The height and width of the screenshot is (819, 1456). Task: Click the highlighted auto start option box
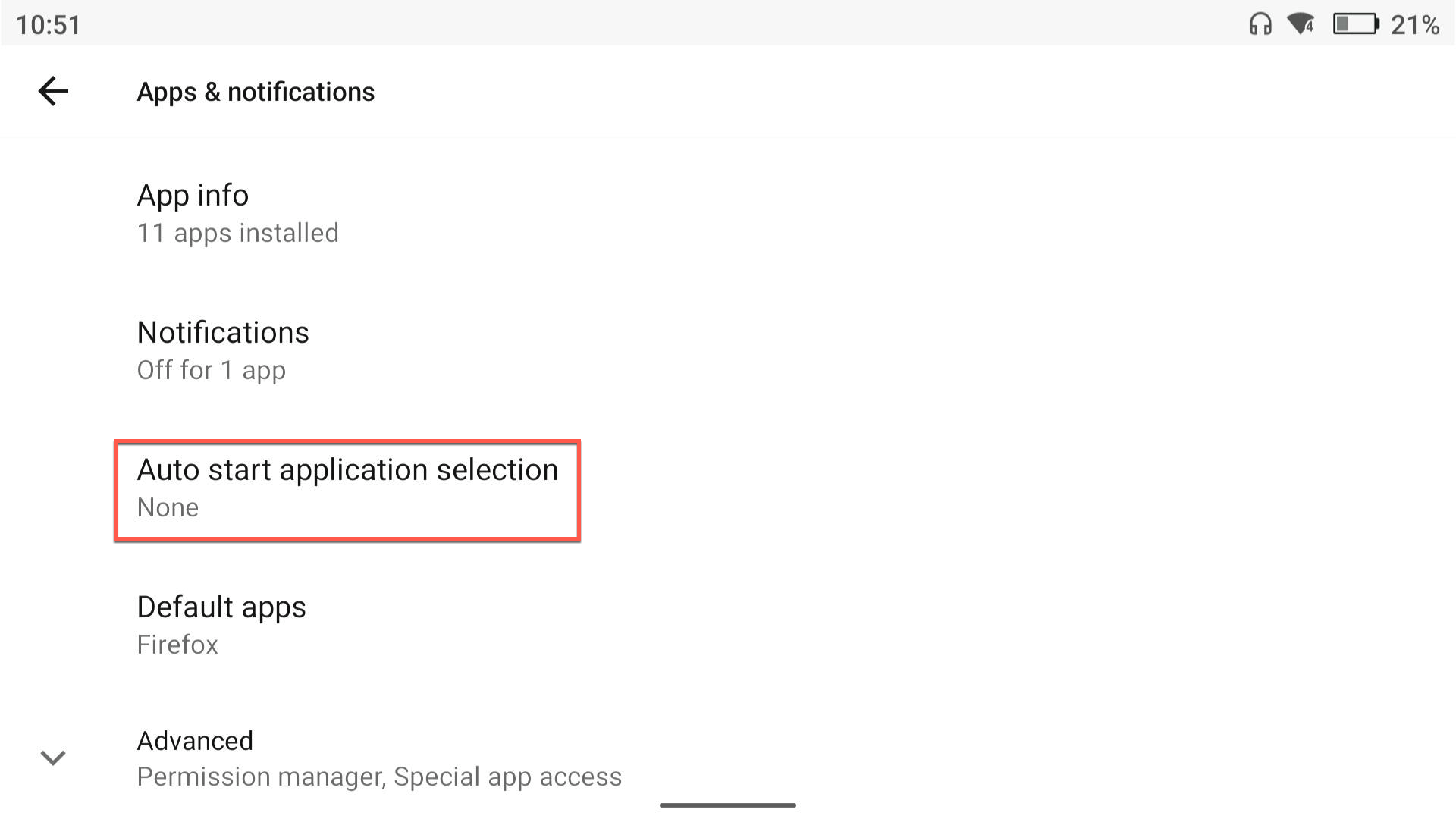pyautogui.click(x=347, y=490)
